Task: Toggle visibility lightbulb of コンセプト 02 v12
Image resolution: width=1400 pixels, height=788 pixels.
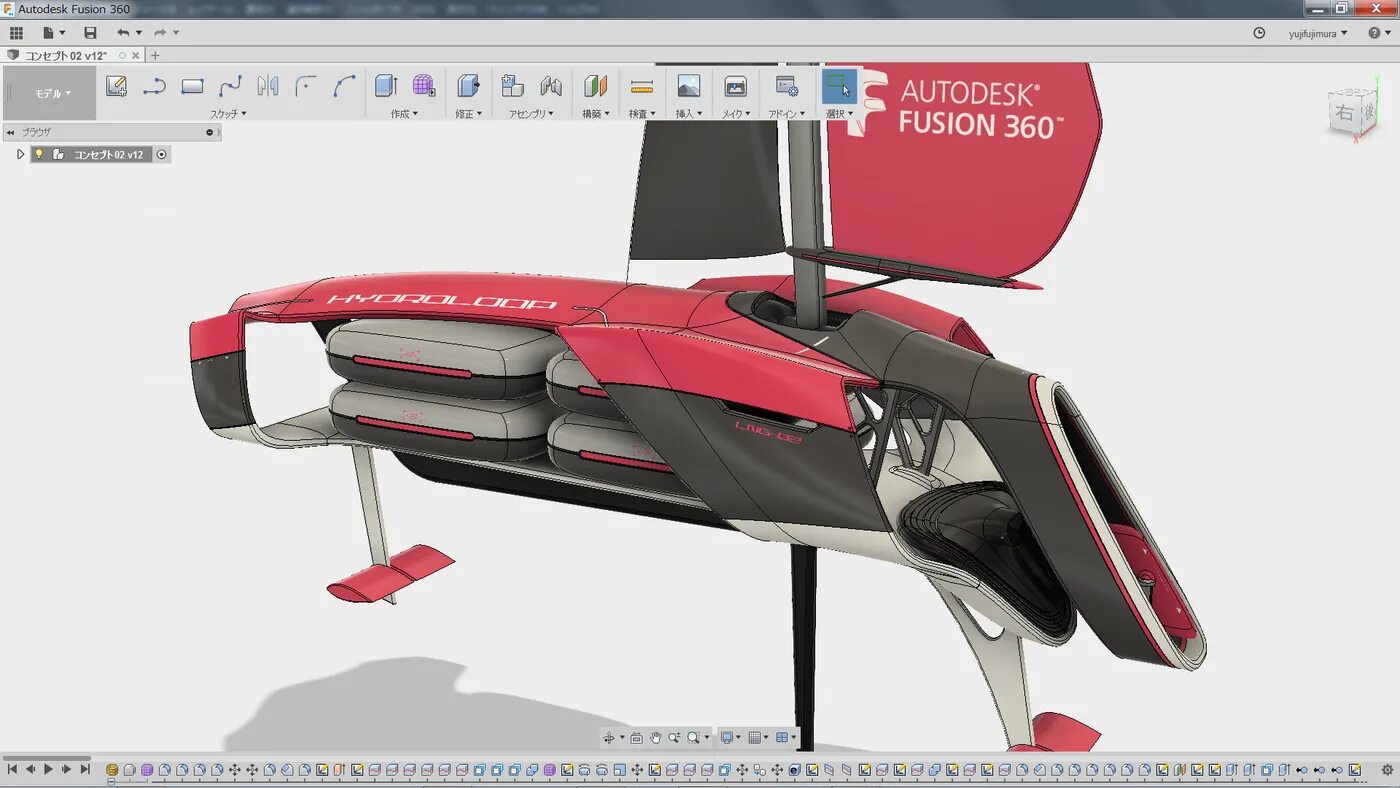Action: tap(39, 154)
